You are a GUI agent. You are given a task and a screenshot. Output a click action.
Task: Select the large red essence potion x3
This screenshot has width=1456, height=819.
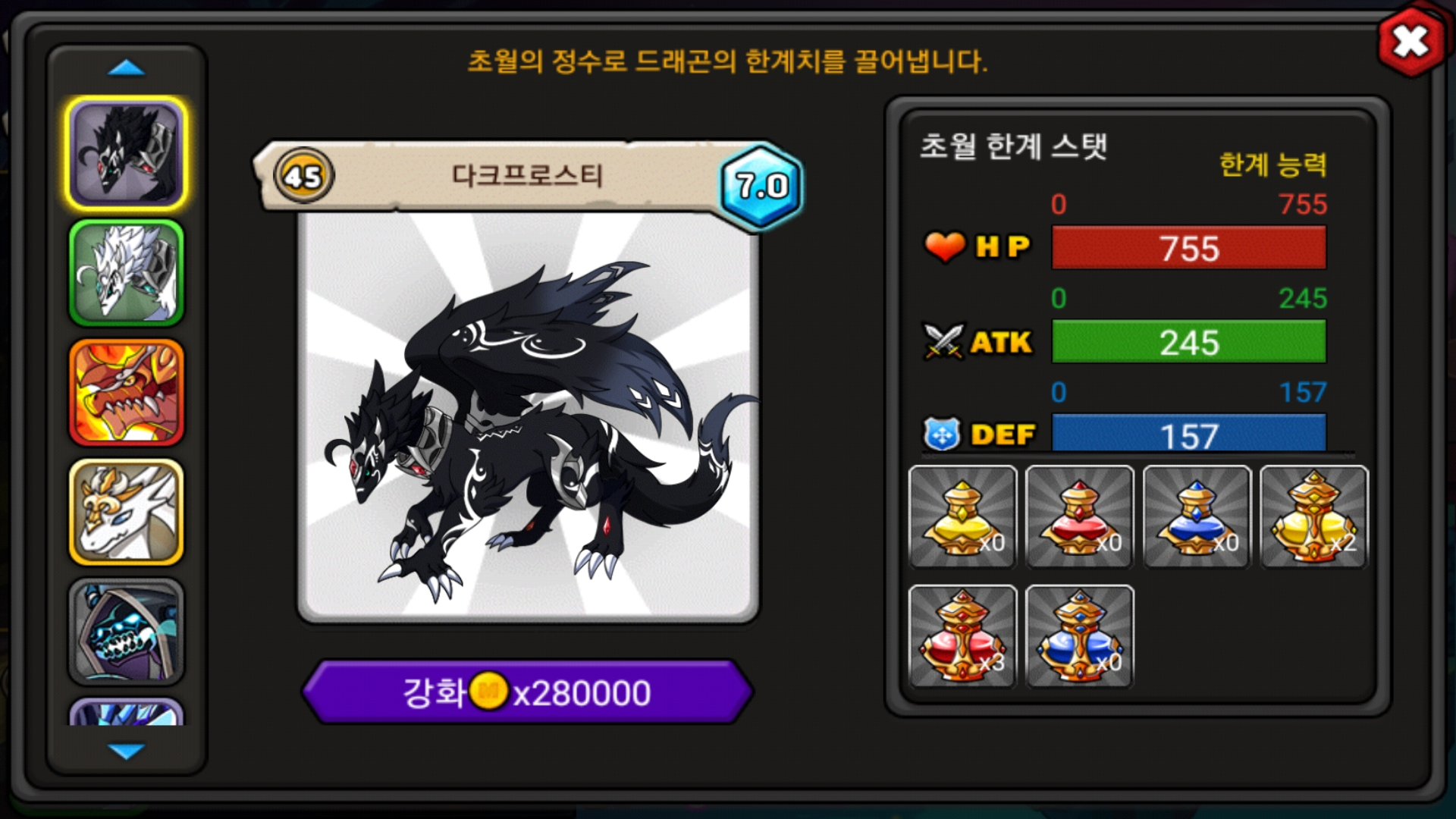point(962,636)
